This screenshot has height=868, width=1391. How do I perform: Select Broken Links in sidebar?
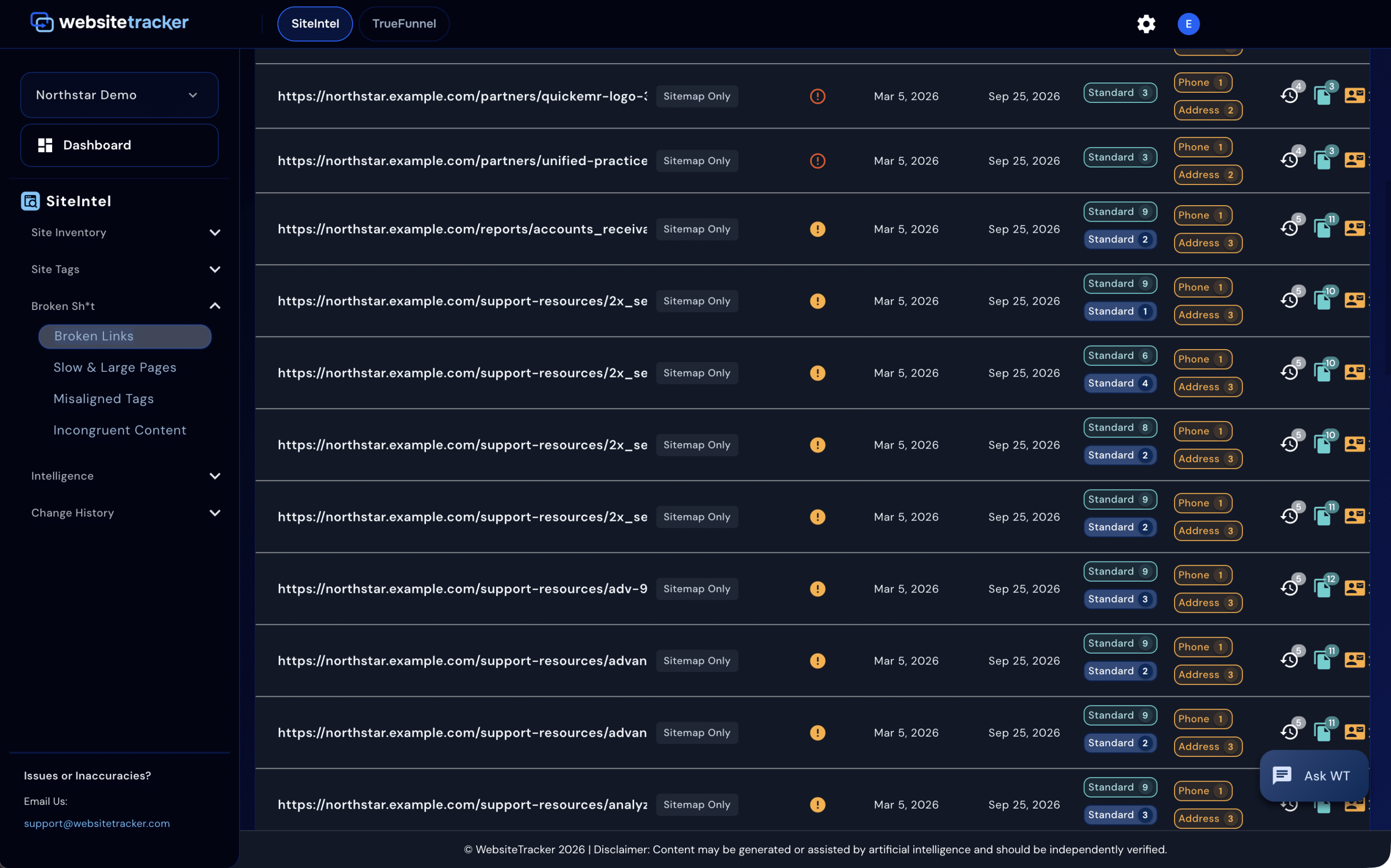point(125,336)
